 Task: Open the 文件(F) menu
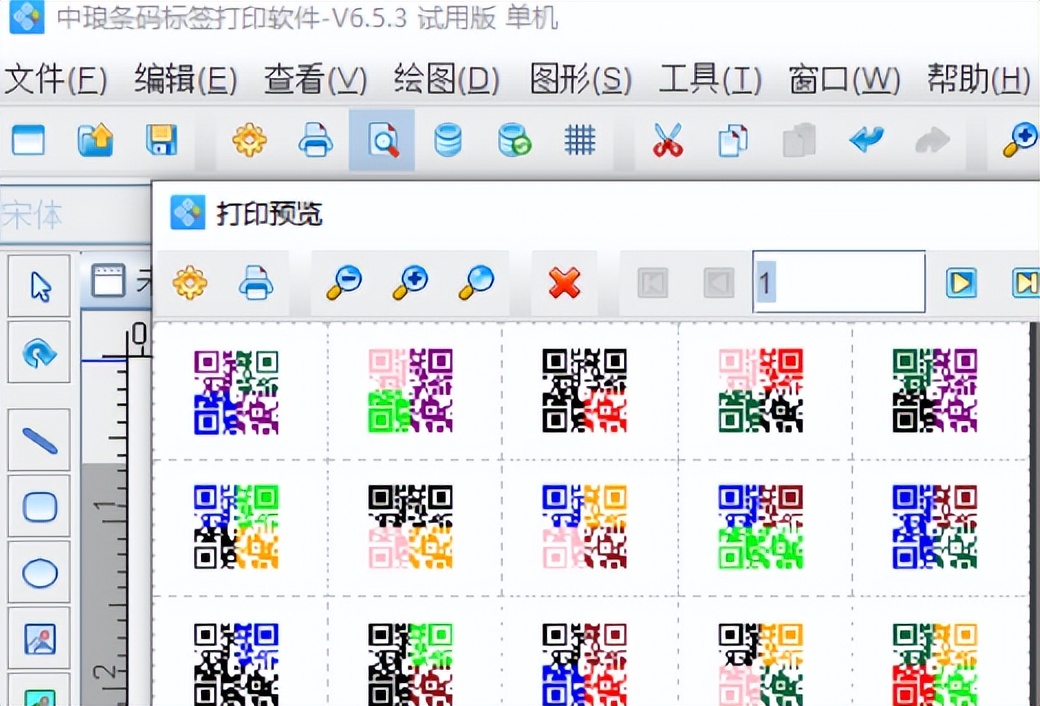pos(56,80)
